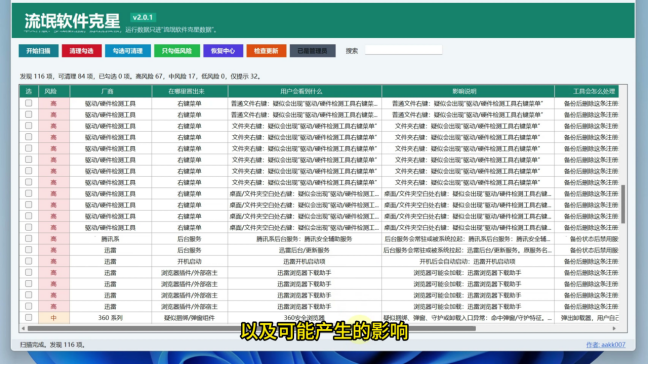Image resolution: width=648 pixels, height=365 pixels.
Task: Click the vertical scrollbar thumb
Action: (623, 204)
